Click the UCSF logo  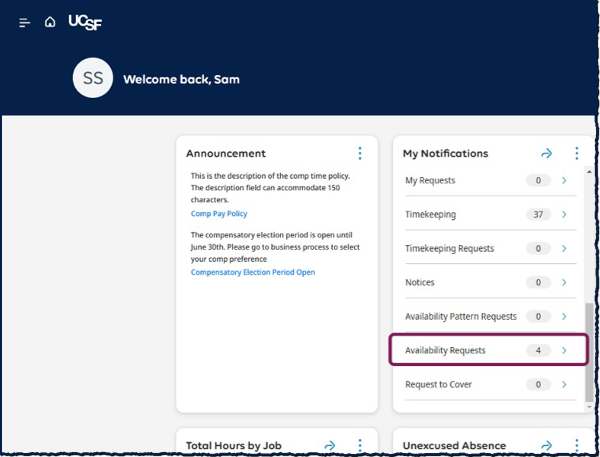click(85, 22)
